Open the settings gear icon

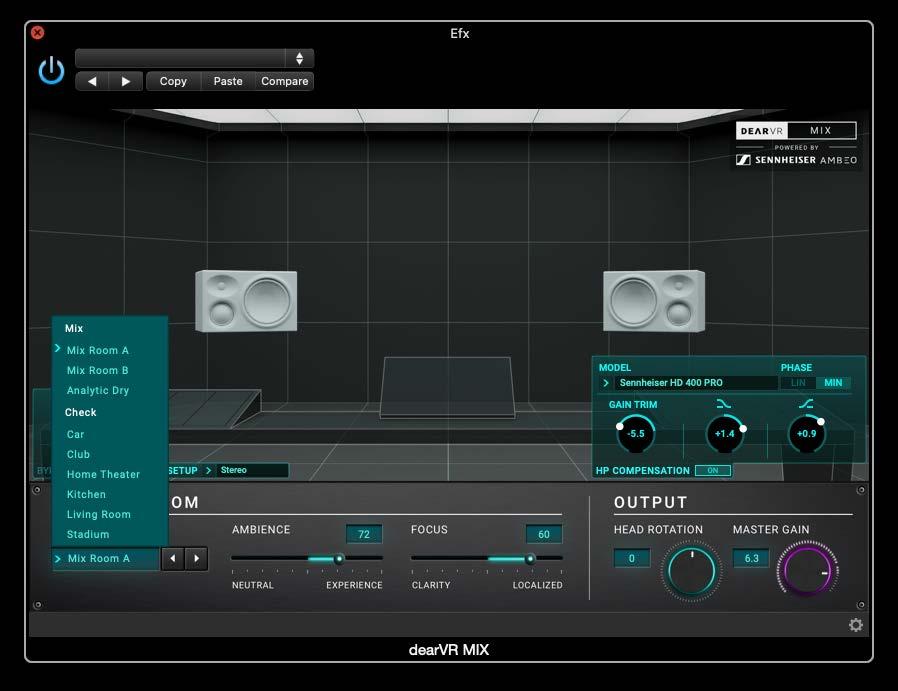click(x=856, y=625)
